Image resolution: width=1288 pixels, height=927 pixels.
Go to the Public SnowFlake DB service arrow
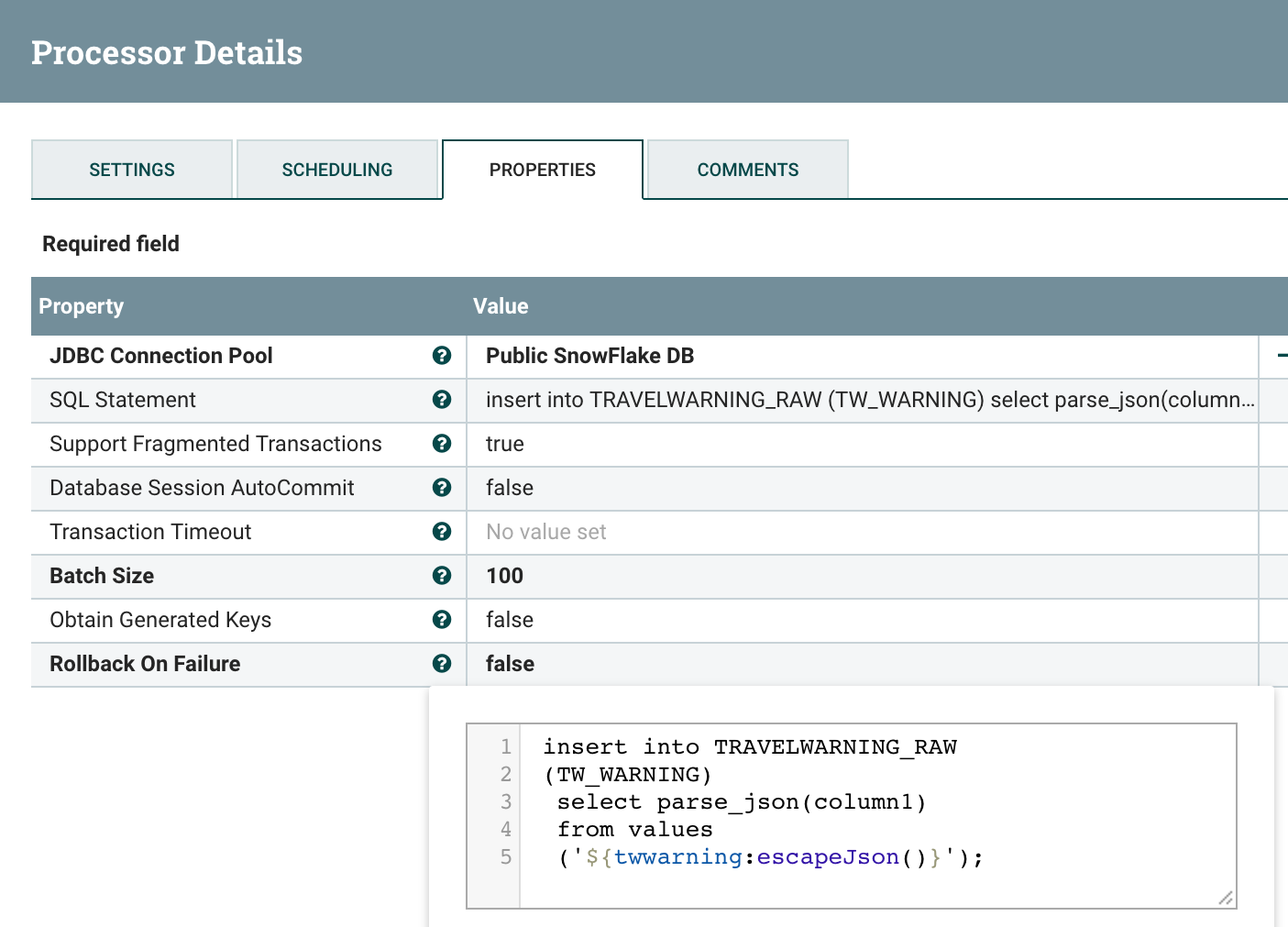click(x=1282, y=356)
